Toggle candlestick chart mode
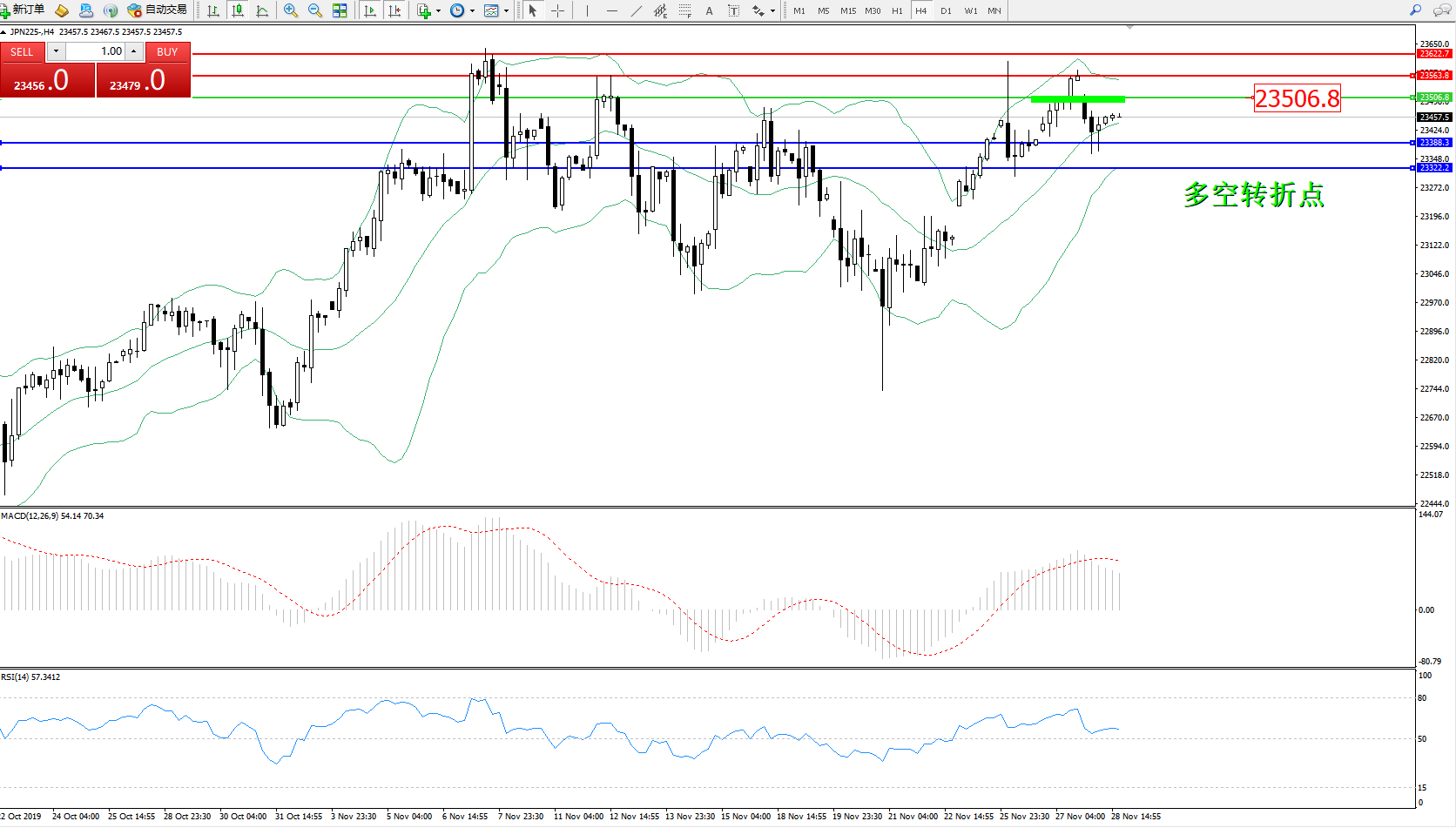The height and width of the screenshot is (828, 1456). click(238, 10)
